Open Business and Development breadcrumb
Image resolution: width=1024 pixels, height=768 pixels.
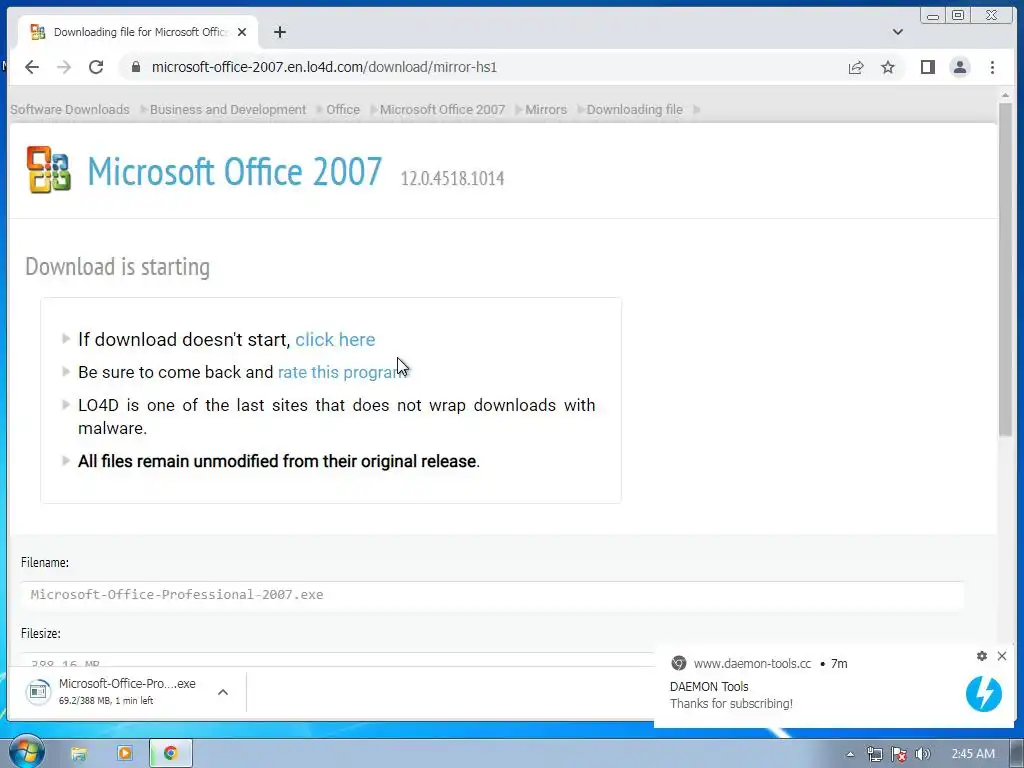228,110
